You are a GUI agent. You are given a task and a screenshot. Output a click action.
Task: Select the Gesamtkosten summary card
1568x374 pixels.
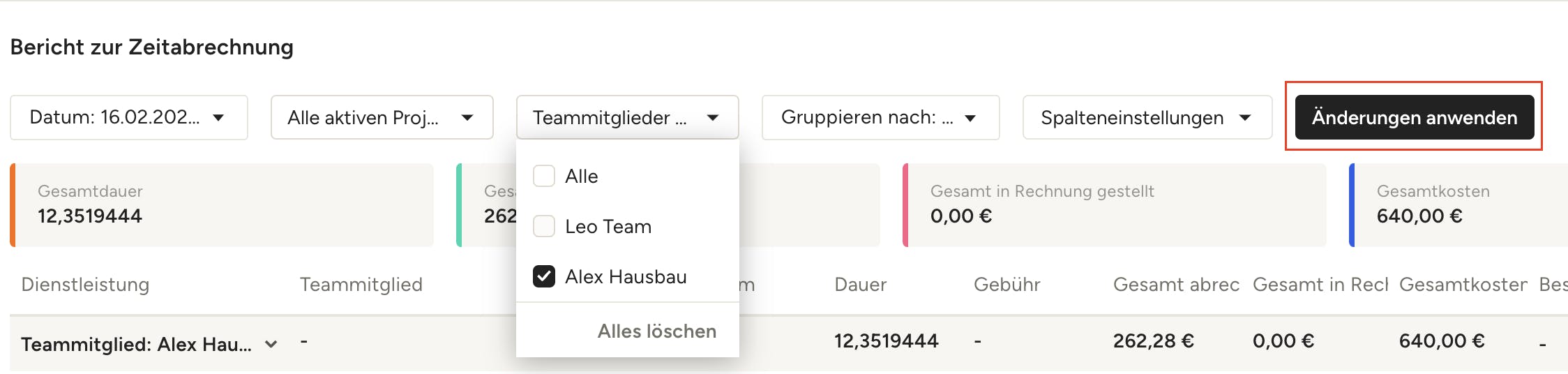tap(1458, 205)
